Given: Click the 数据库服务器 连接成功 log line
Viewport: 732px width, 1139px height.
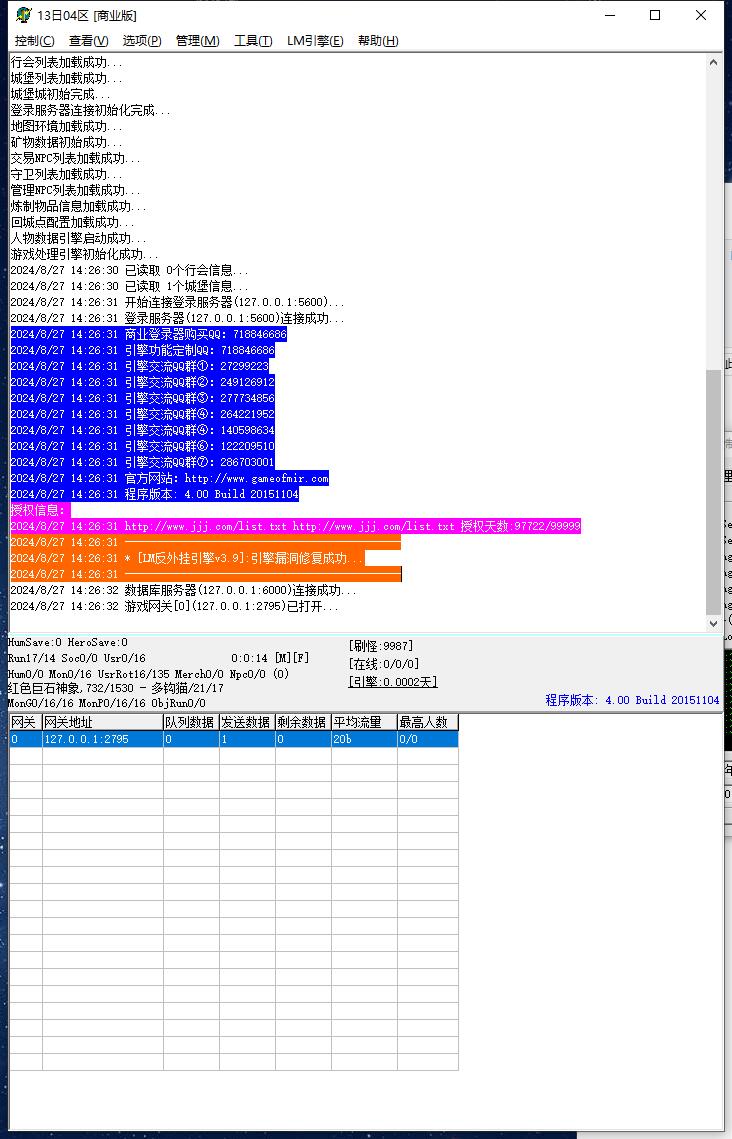Looking at the screenshot, I should tap(183, 590).
